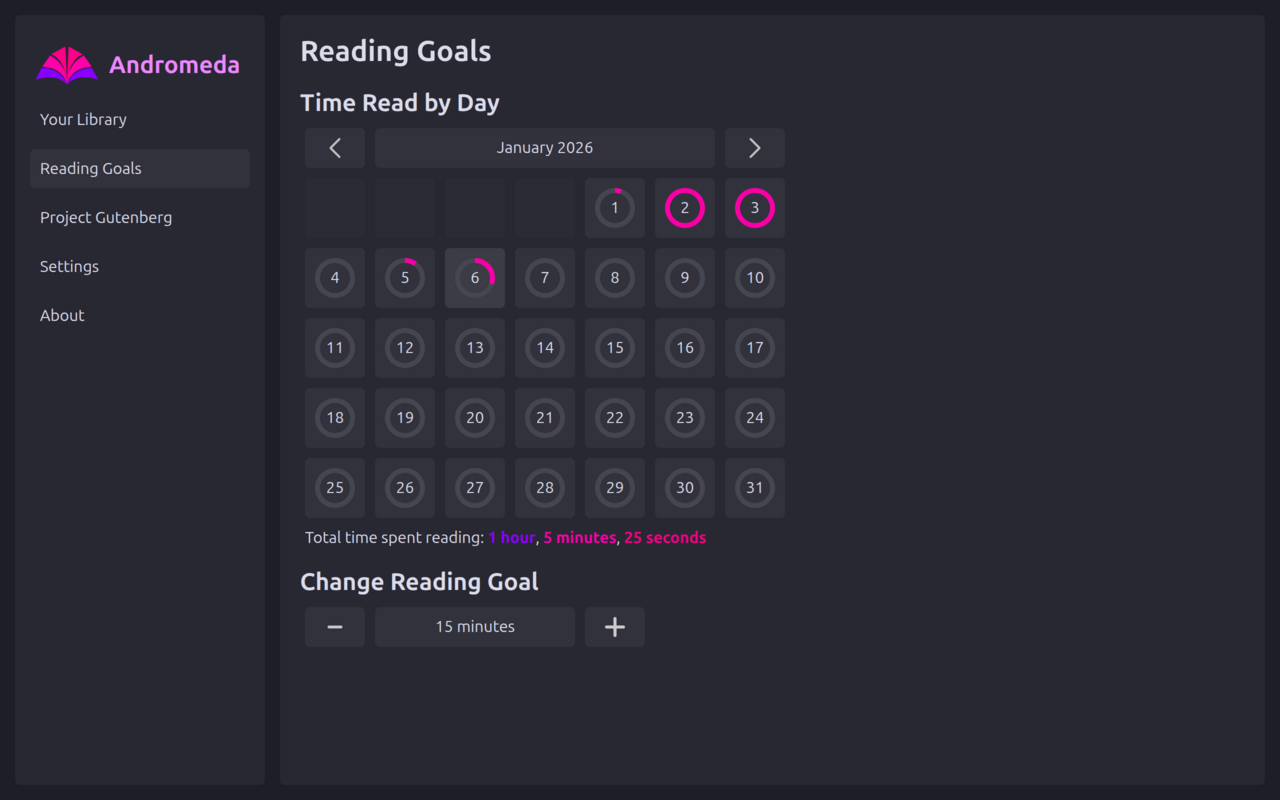This screenshot has width=1280, height=800.
Task: Select the highlighted day 6
Action: point(474,278)
